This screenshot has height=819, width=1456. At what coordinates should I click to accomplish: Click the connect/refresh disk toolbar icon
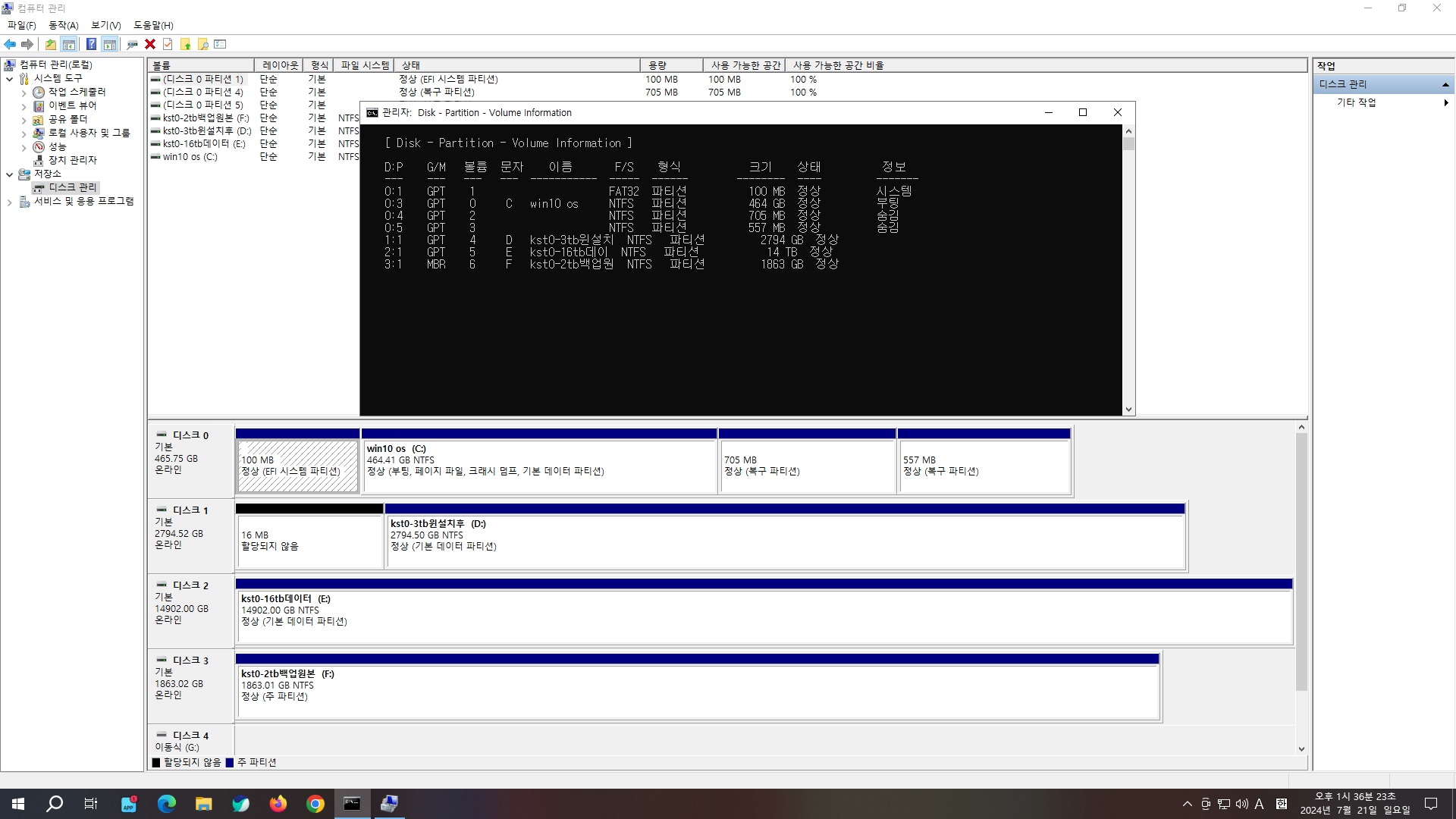click(x=132, y=44)
